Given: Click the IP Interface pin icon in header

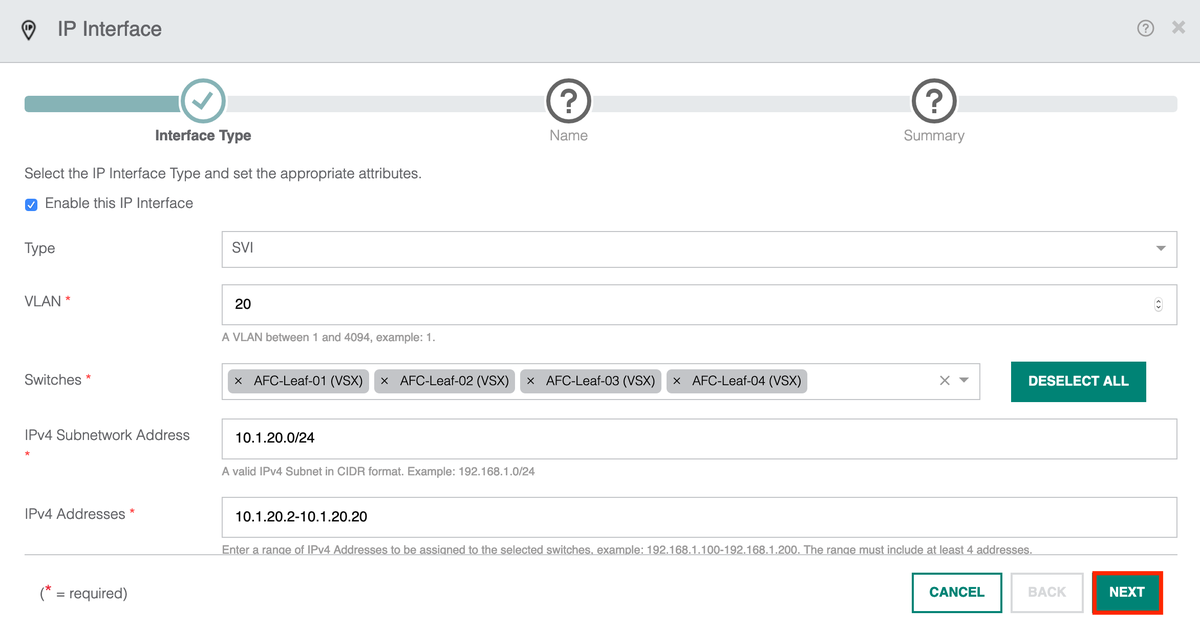Looking at the screenshot, I should tap(28, 29).
